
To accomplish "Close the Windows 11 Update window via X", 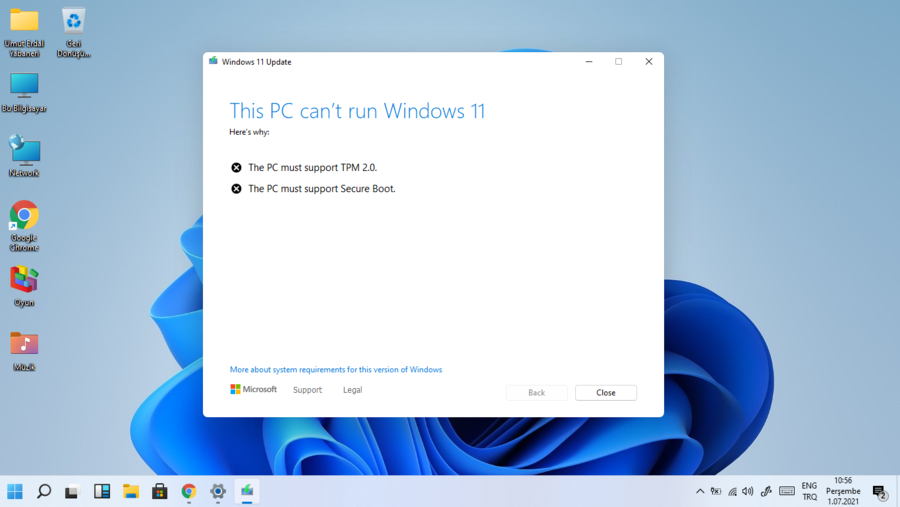I will point(649,61).
